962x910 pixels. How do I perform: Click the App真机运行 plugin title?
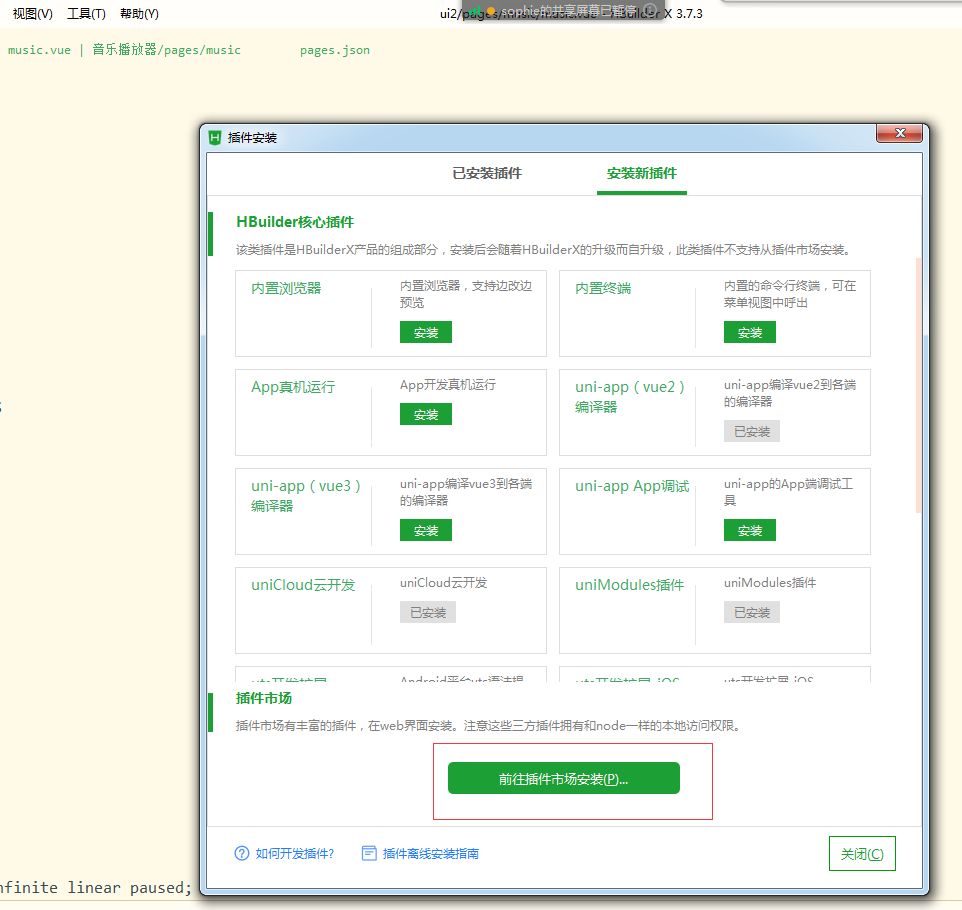point(293,387)
